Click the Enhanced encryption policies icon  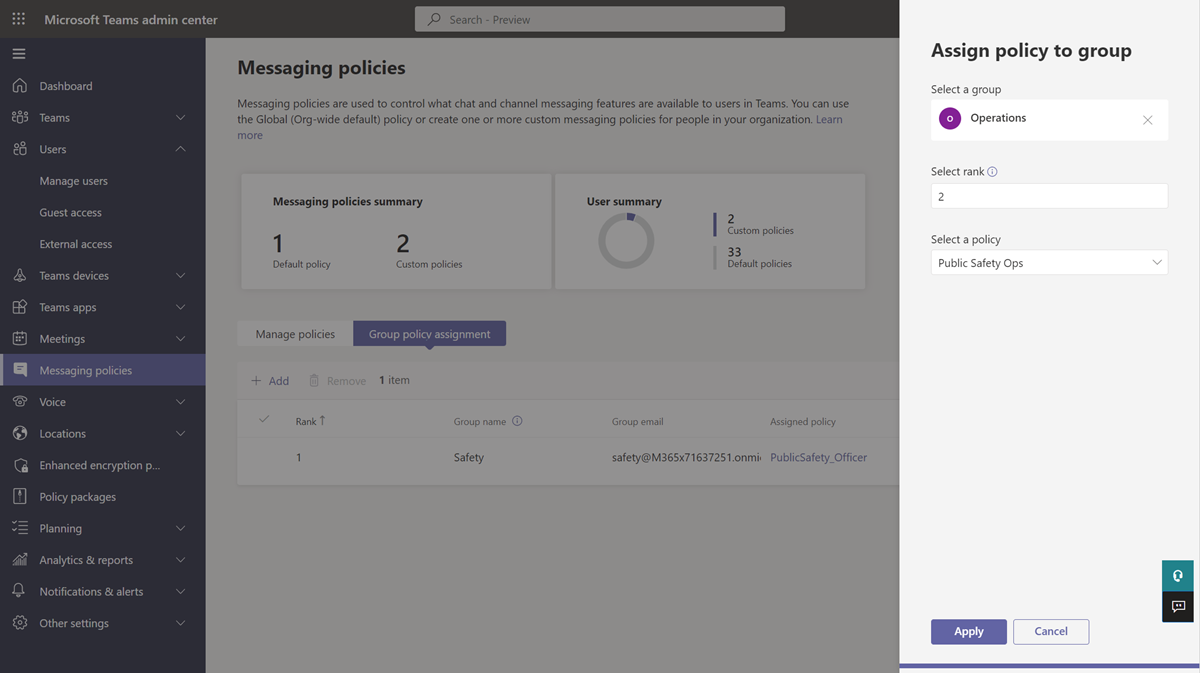[19, 465]
